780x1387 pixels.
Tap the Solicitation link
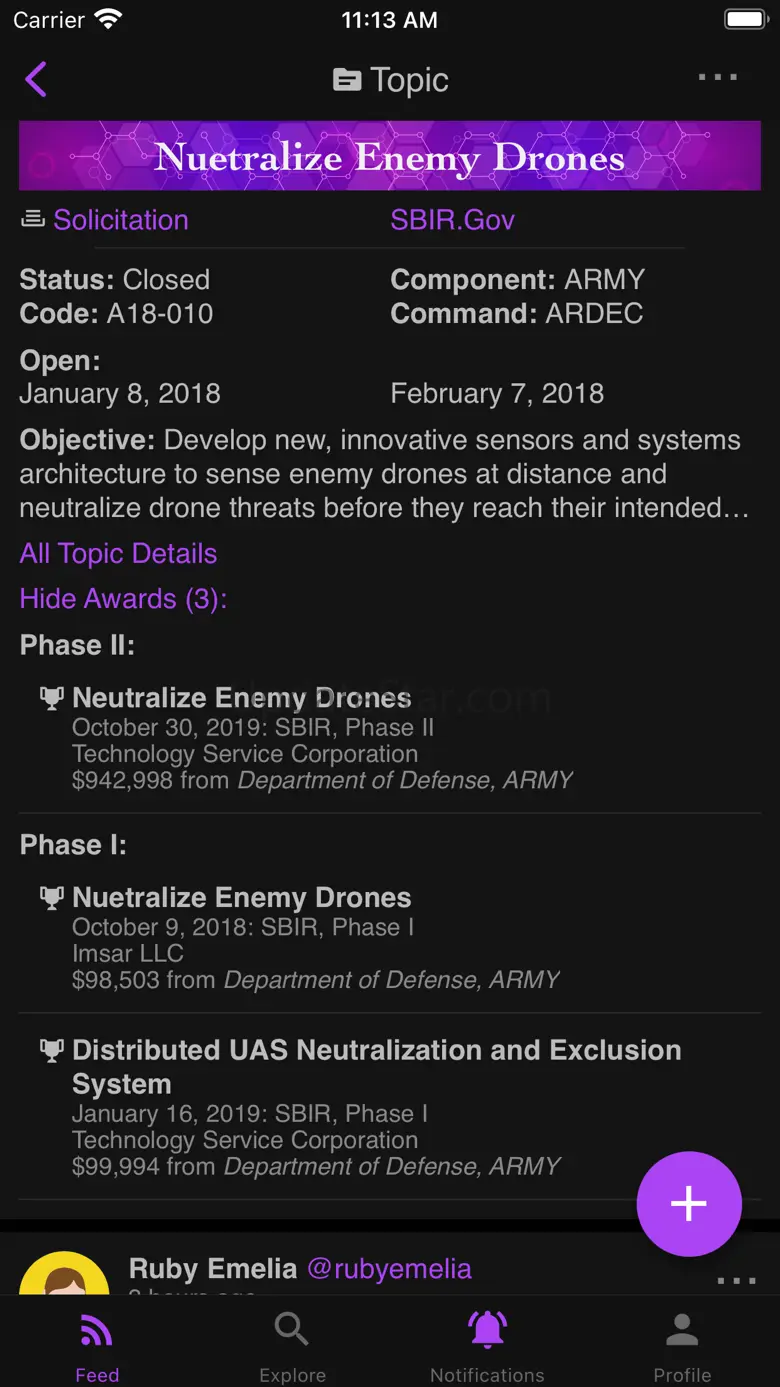pos(120,220)
